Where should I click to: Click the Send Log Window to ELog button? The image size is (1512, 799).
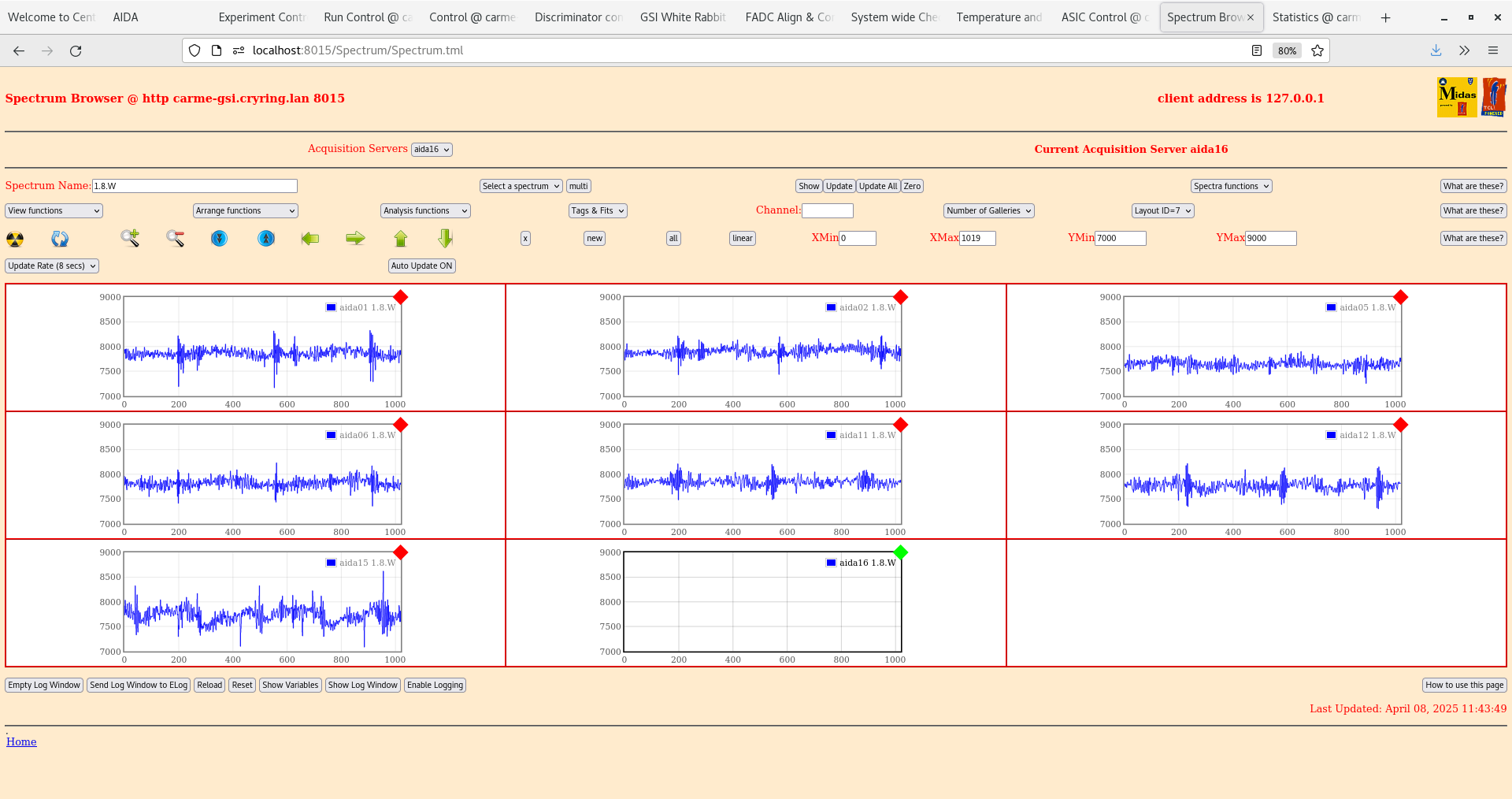(139, 686)
